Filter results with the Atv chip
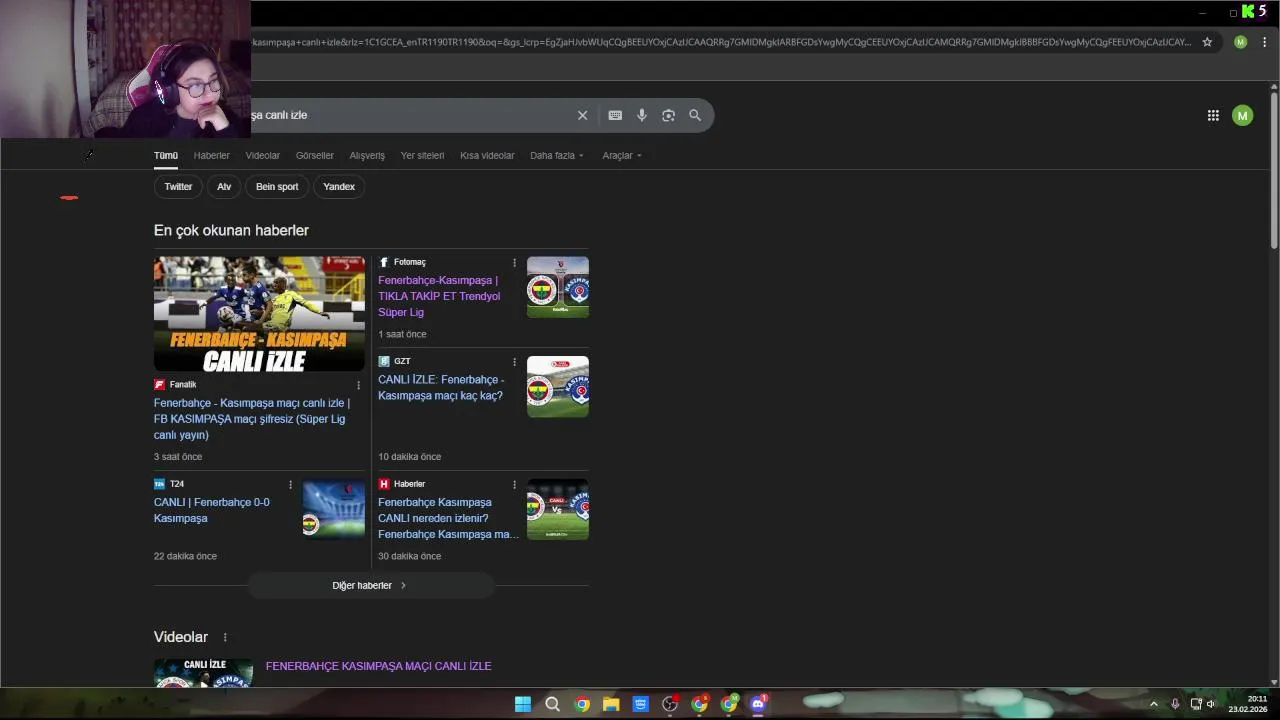The image size is (1280, 720). [224, 187]
